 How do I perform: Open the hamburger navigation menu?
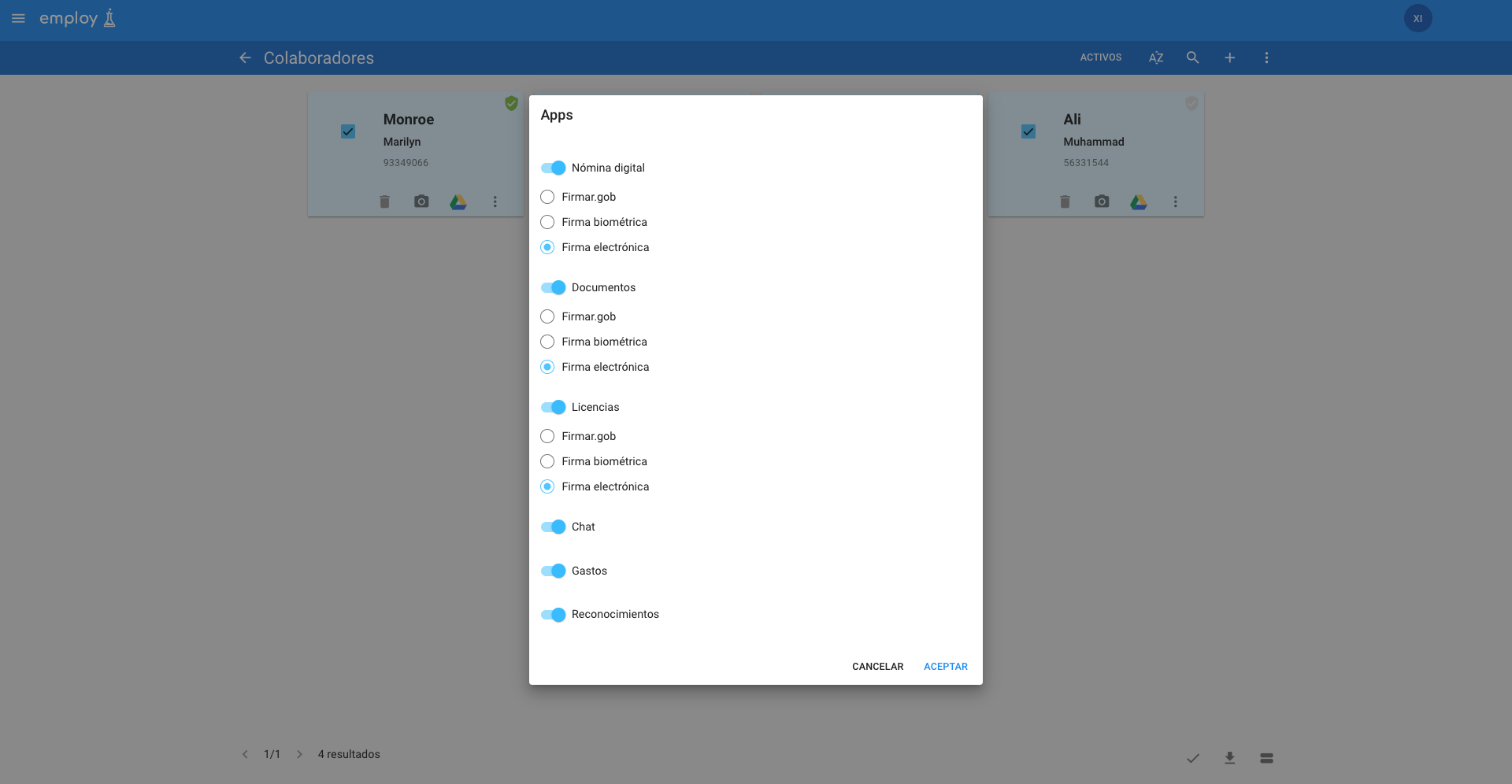click(18, 18)
